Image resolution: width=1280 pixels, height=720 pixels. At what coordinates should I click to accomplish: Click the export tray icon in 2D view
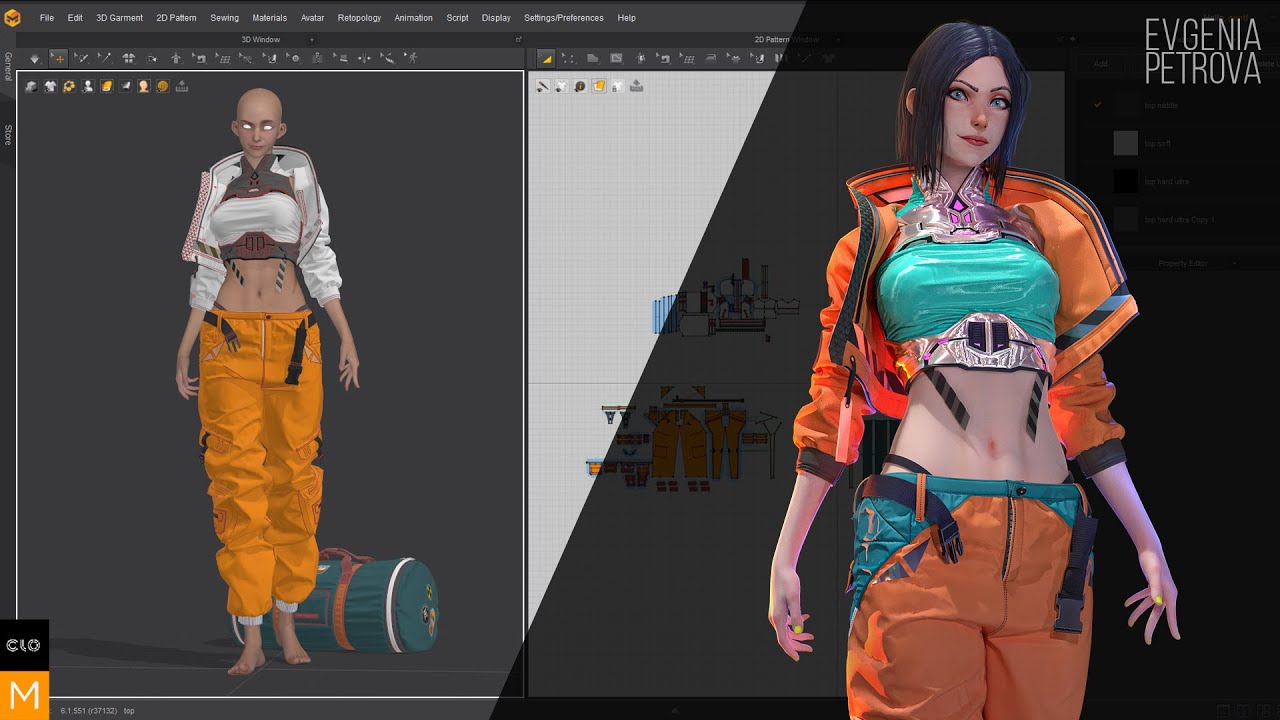pyautogui.click(x=636, y=87)
